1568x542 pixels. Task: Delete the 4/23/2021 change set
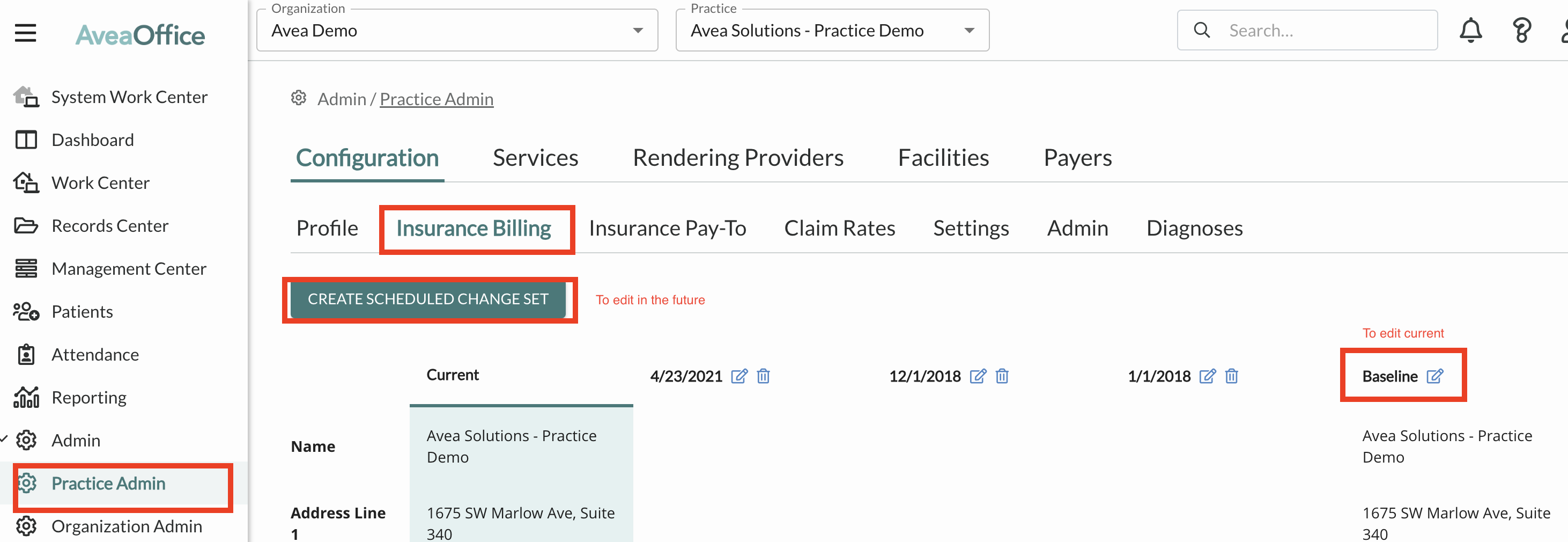pyautogui.click(x=763, y=376)
